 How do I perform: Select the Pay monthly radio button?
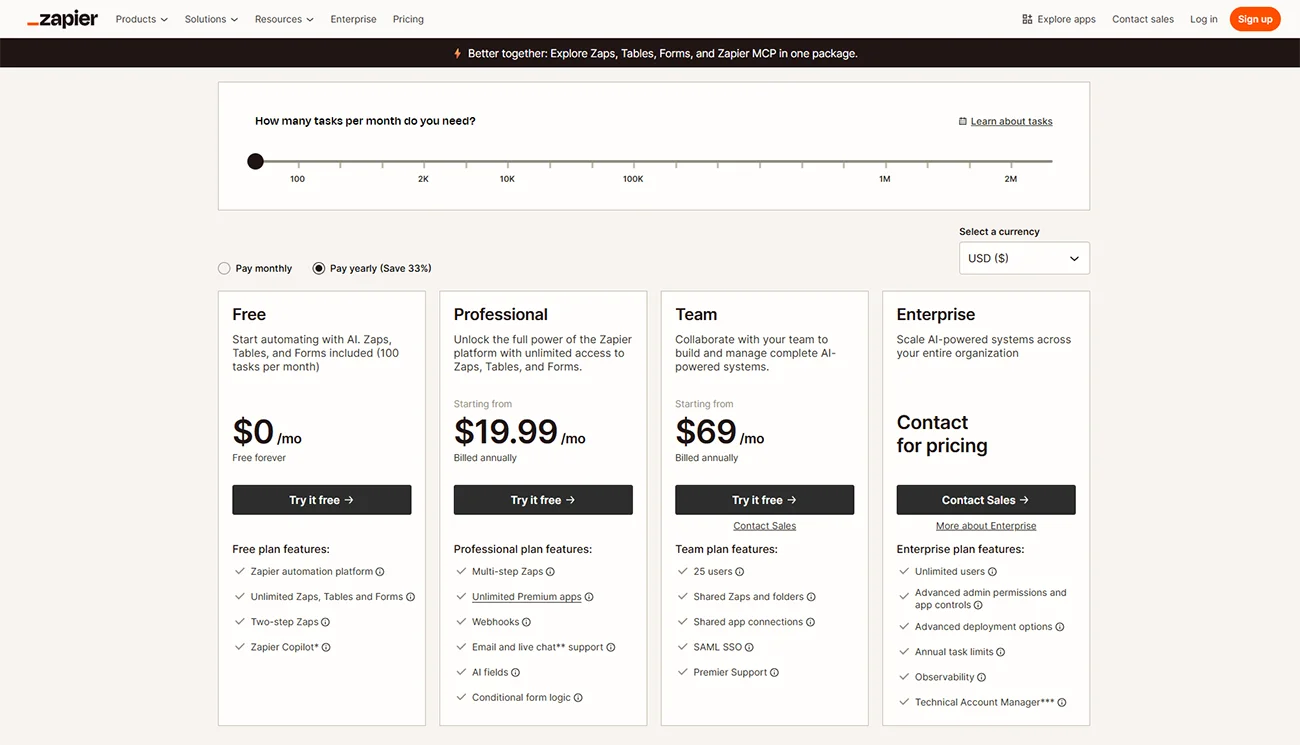pyautogui.click(x=224, y=268)
